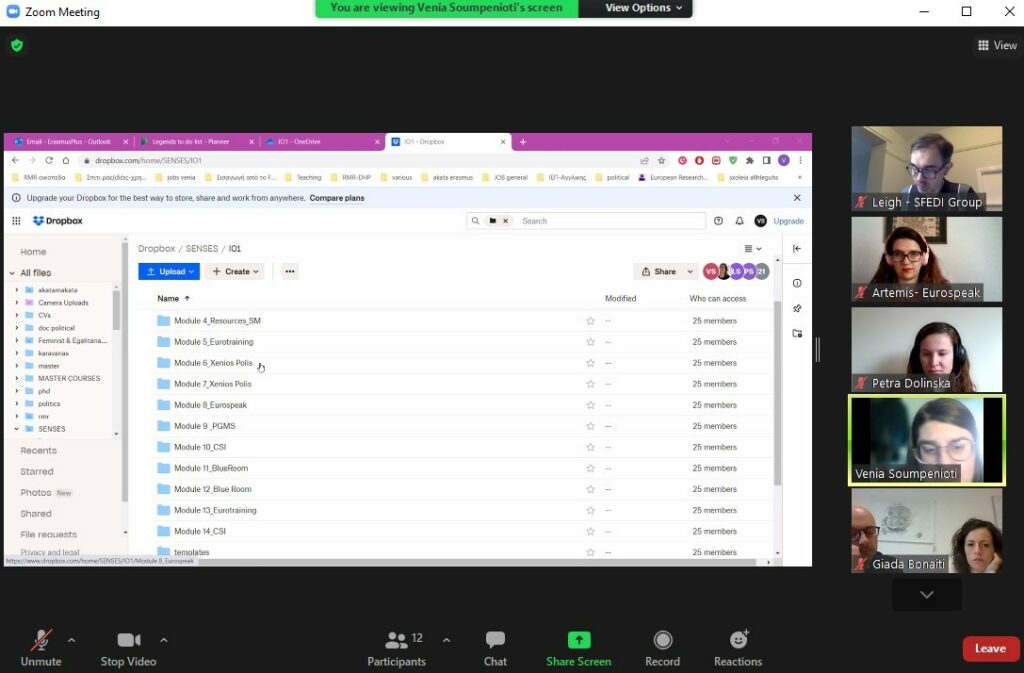This screenshot has width=1024, height=673.
Task: Star the Module 7_Xenios Polis folder
Action: [590, 384]
